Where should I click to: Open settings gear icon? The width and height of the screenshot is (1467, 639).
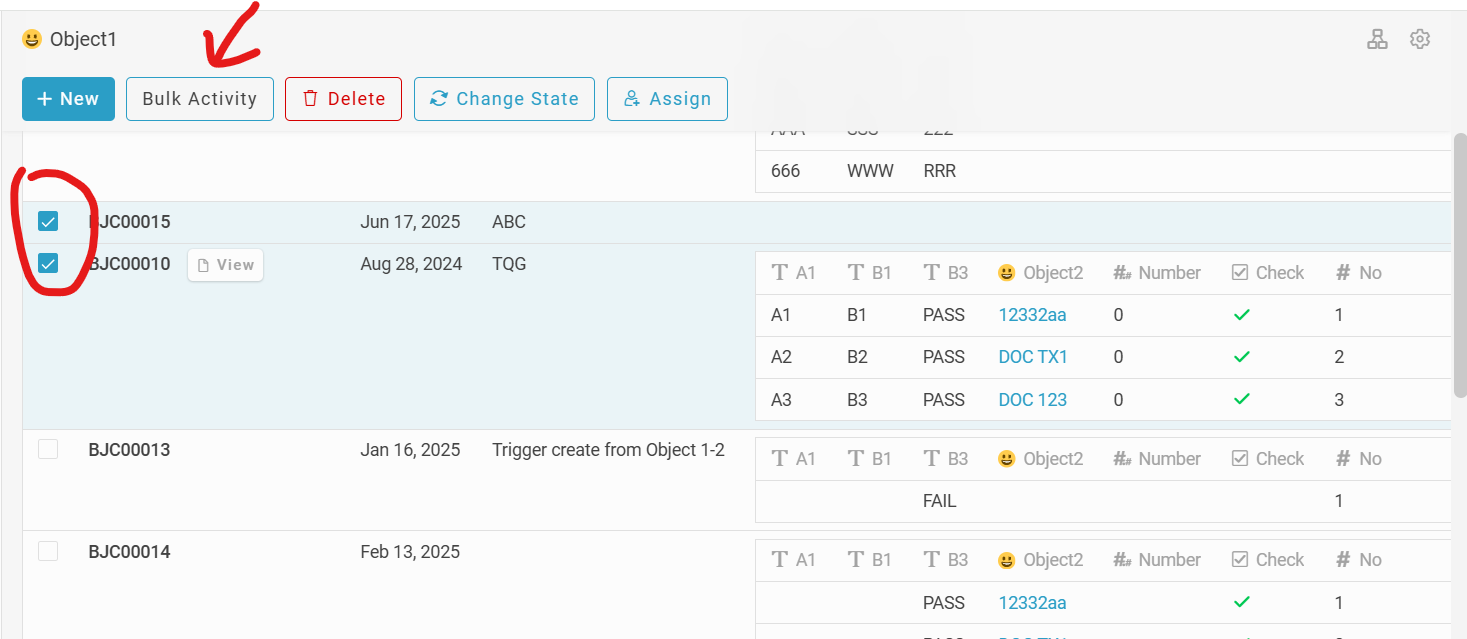[x=1420, y=39]
